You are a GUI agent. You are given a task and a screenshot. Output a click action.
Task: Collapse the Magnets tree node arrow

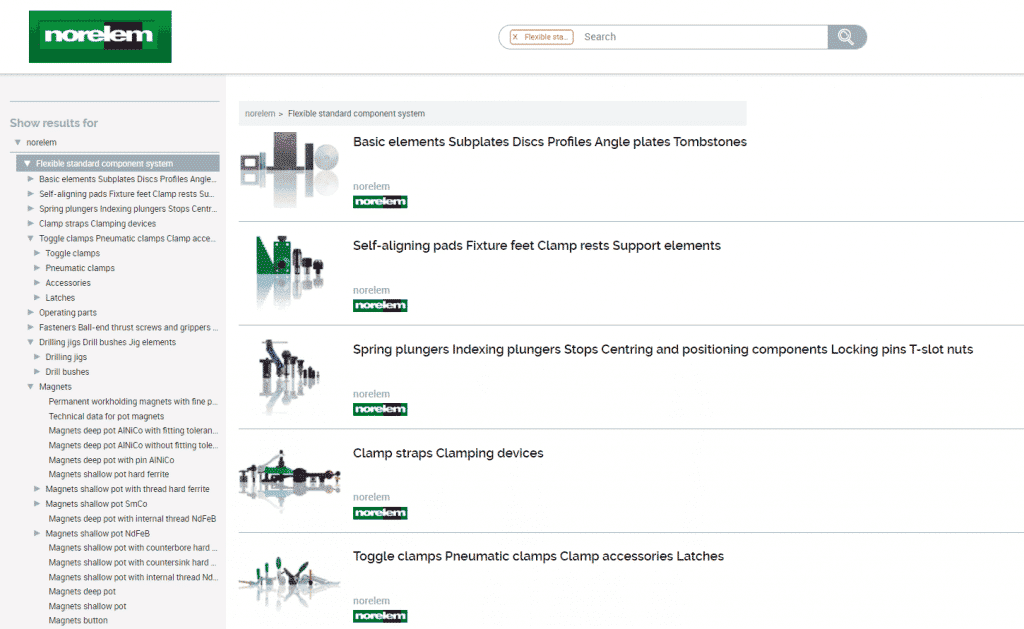pyautogui.click(x=30, y=387)
